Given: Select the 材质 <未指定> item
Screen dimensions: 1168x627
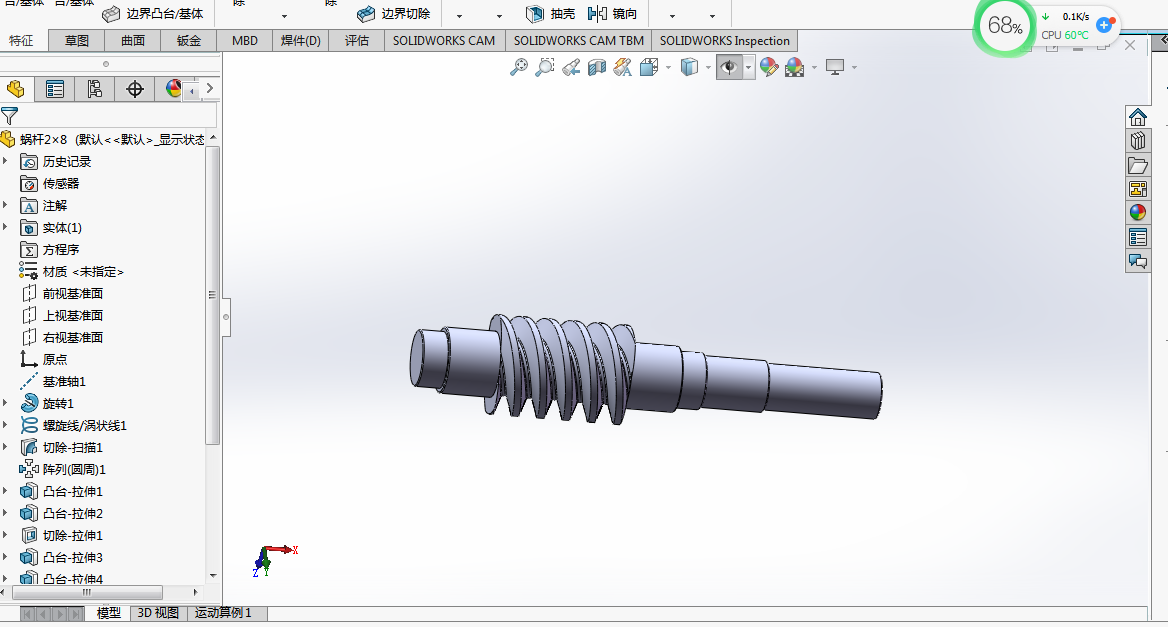Looking at the screenshot, I should (72, 272).
